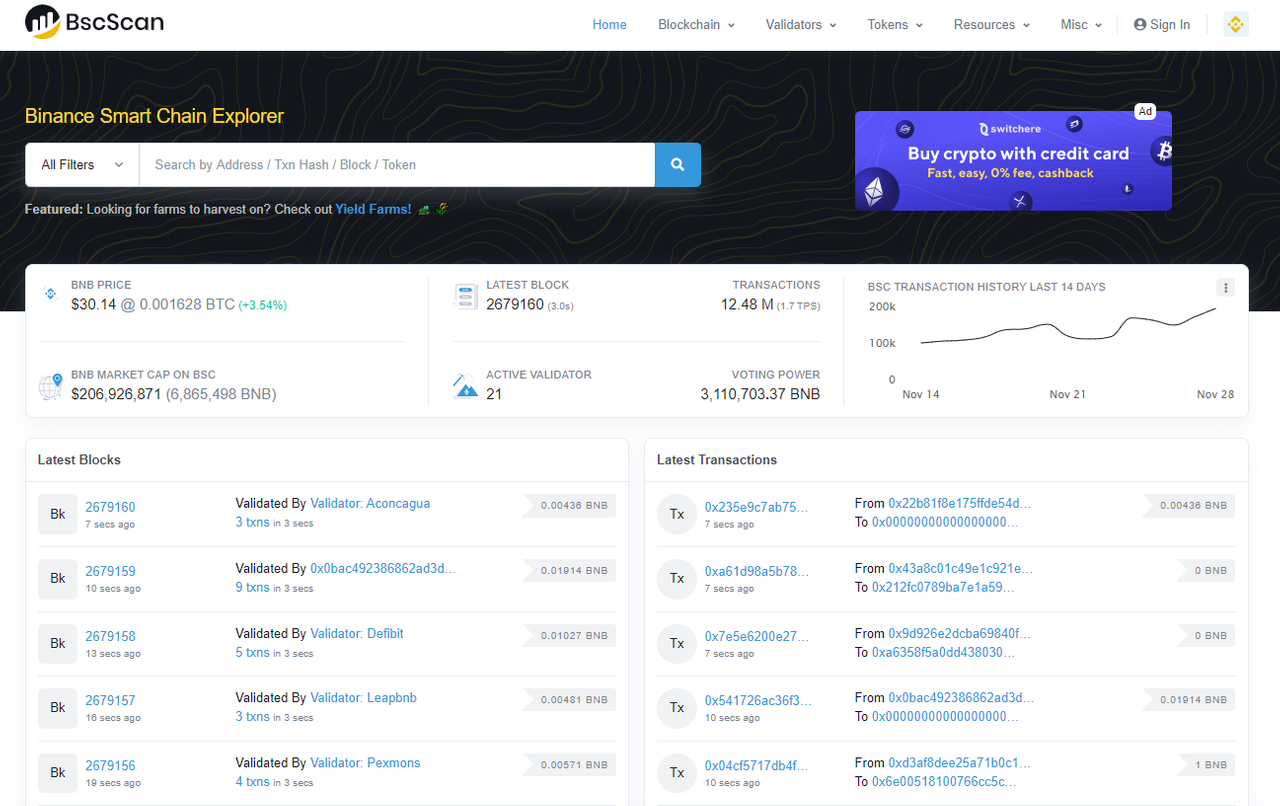The image size is (1280, 806).
Task: Open validator address 0x0bac492386862ad3d in blocks
Action: 383,568
